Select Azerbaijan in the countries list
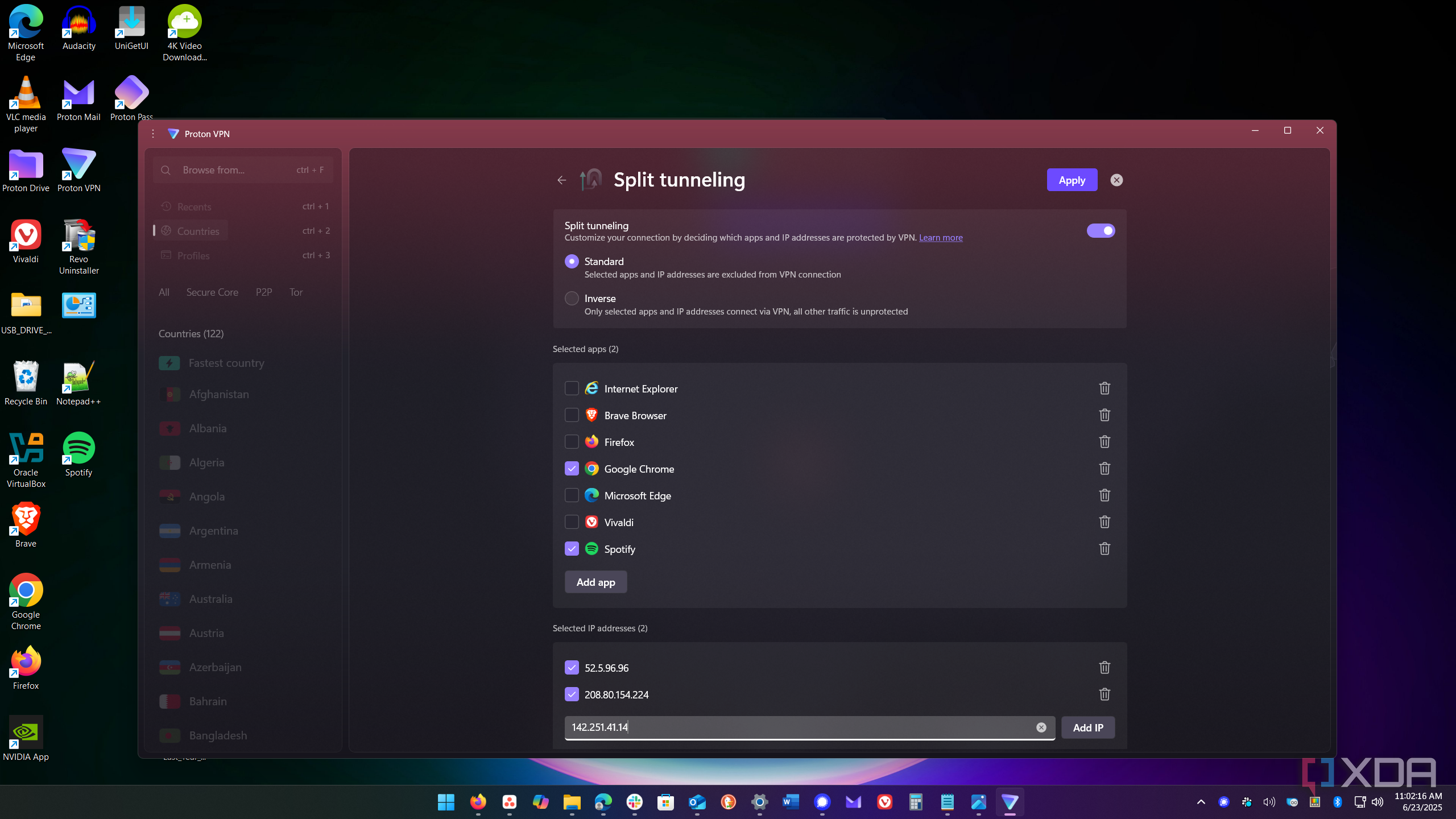Screen dimensions: 1456x819 243,667
